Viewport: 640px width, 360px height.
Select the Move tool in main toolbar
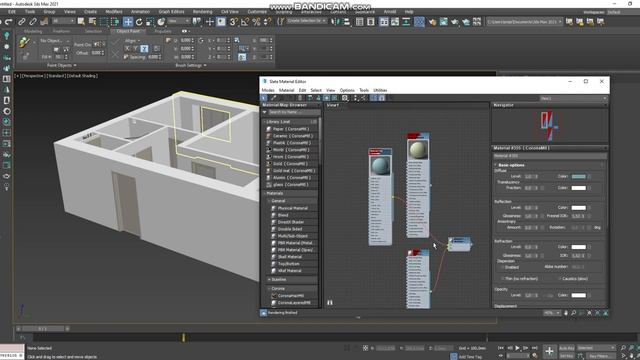click(x=128, y=22)
